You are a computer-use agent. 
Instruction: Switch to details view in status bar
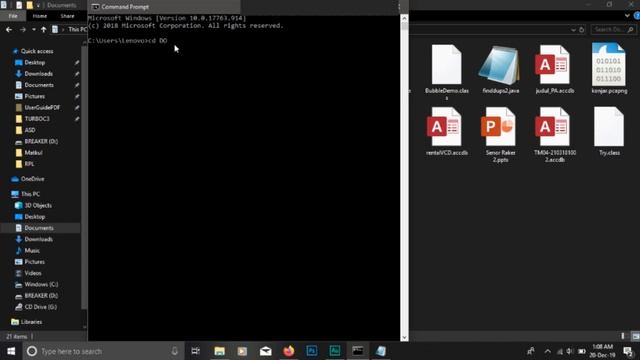point(623,336)
